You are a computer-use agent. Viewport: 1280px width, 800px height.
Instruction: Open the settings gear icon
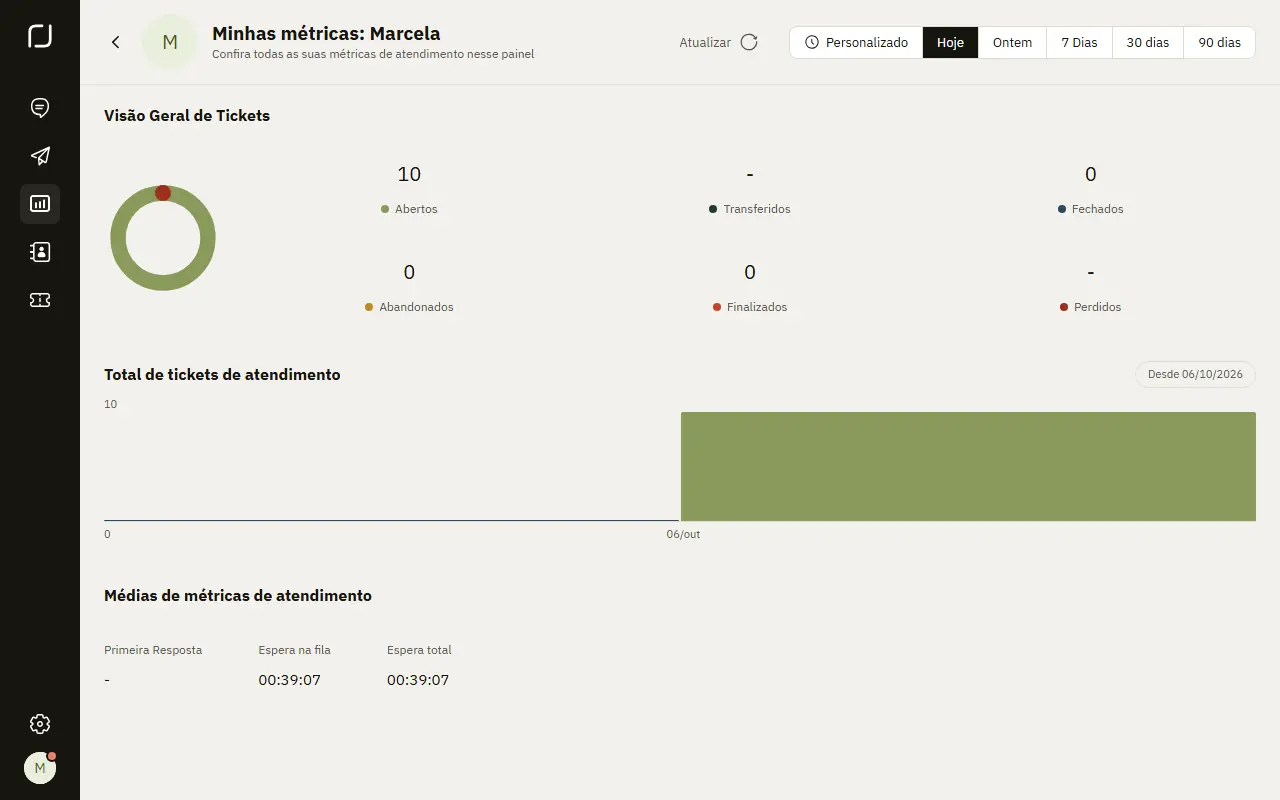point(40,724)
